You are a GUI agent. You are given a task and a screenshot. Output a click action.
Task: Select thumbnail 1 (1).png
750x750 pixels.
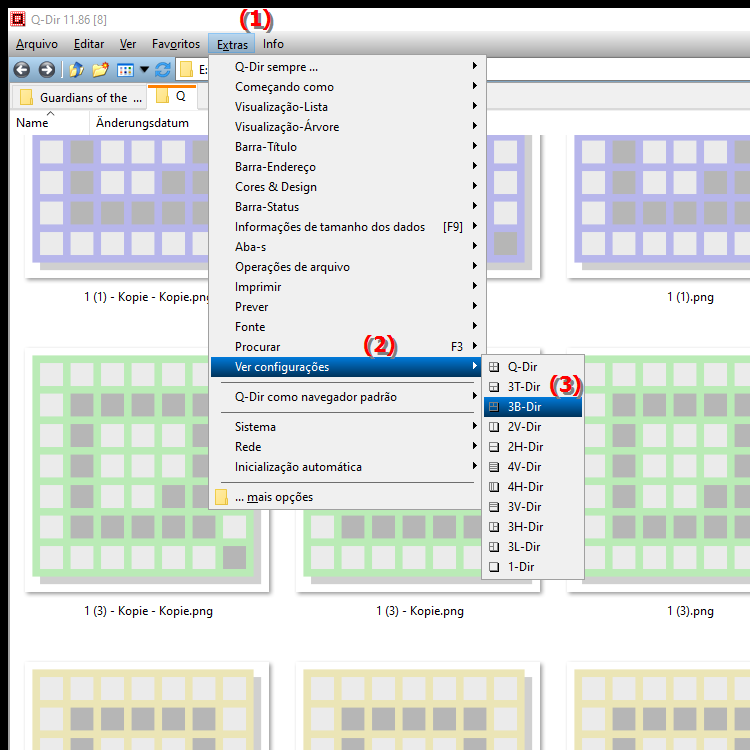click(659, 206)
